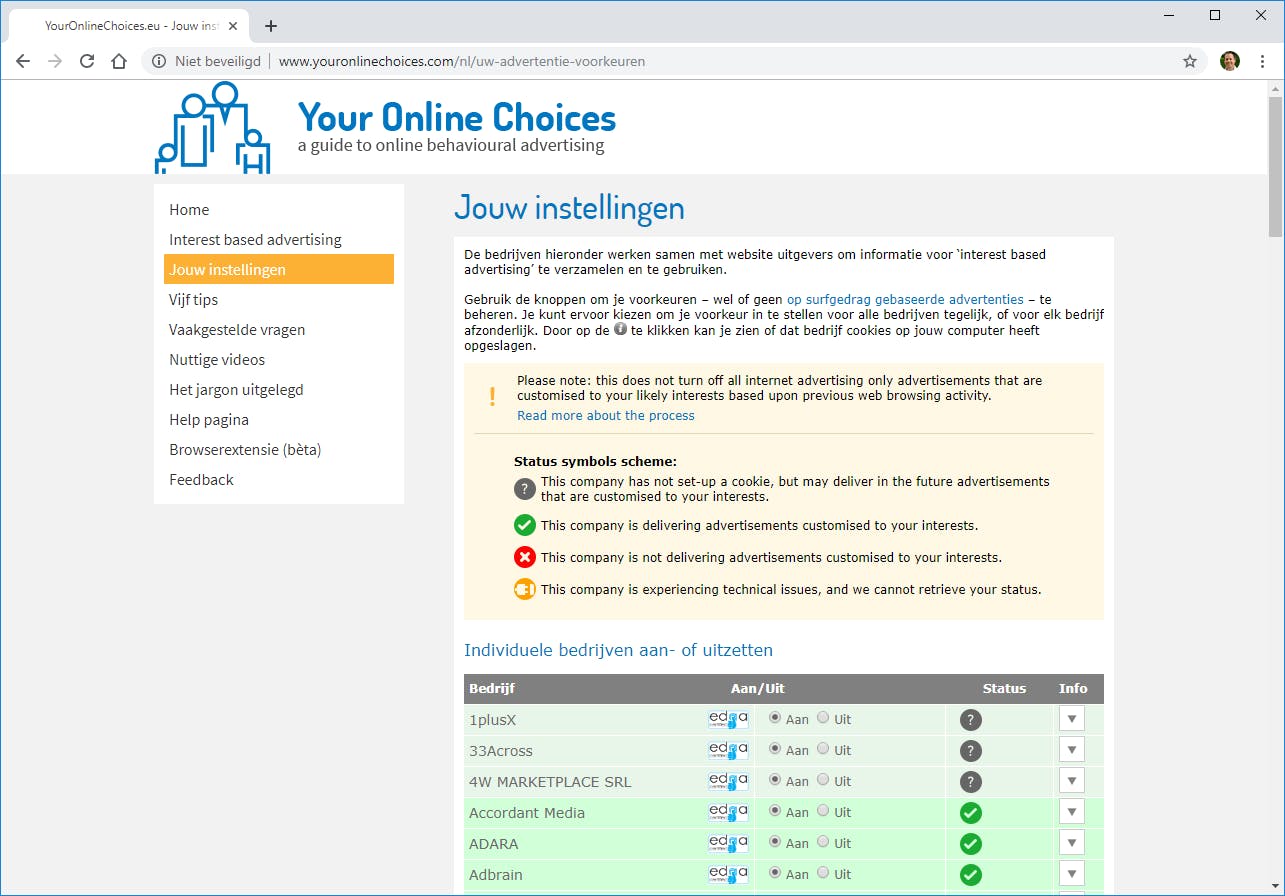Screen dimensions: 1285x896
Task: Click the status icon for 4W MARKETPLACE SRL
Action: [970, 782]
